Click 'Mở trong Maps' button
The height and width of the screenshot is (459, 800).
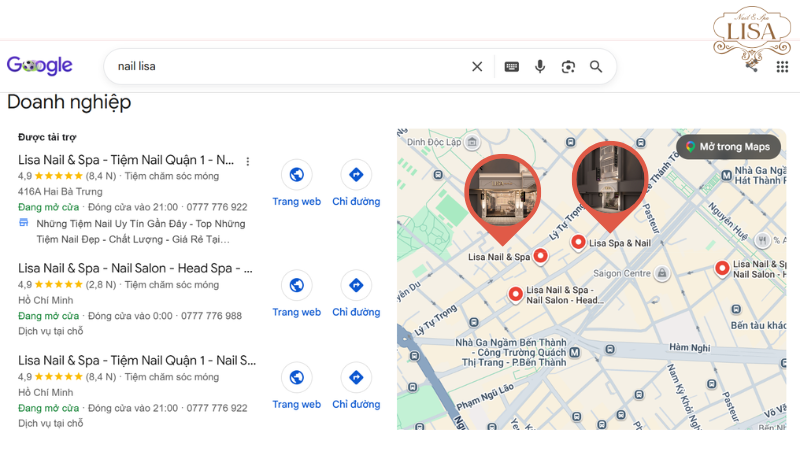coord(728,147)
